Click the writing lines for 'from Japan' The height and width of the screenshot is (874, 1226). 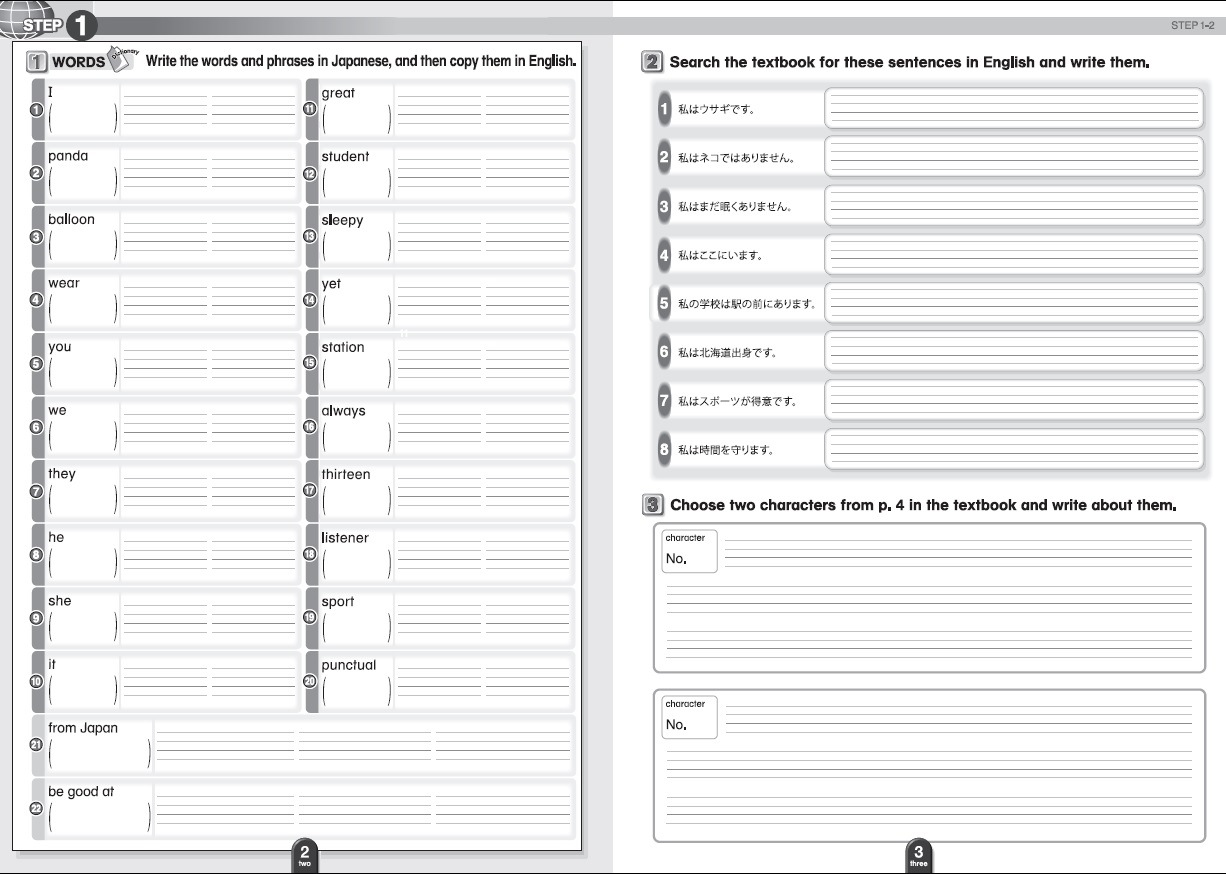363,745
